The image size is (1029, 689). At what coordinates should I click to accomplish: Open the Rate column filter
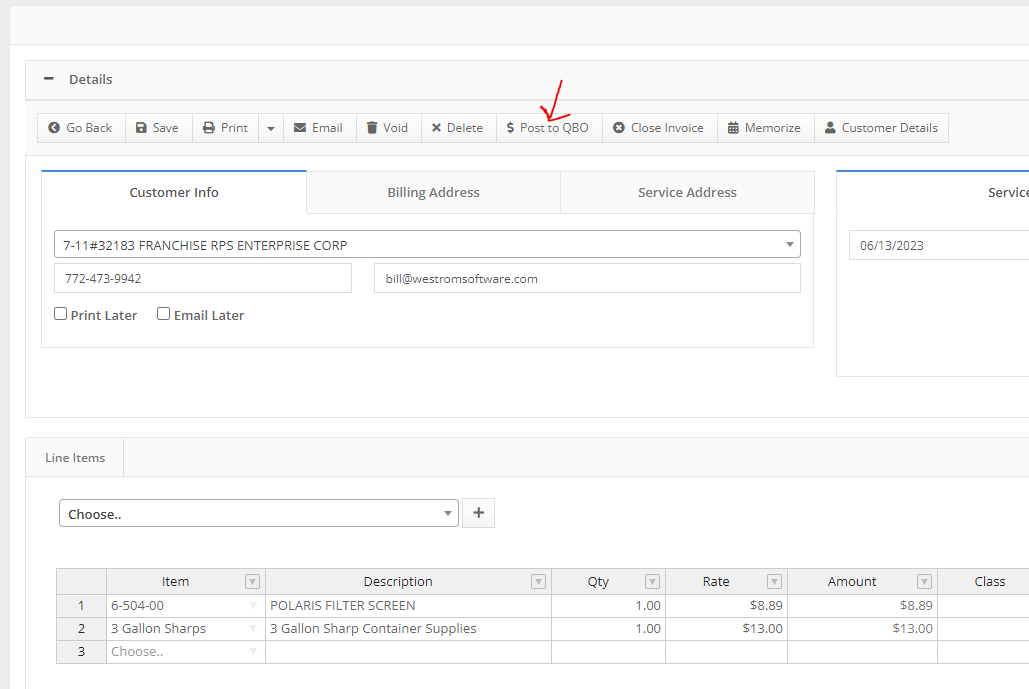774,581
